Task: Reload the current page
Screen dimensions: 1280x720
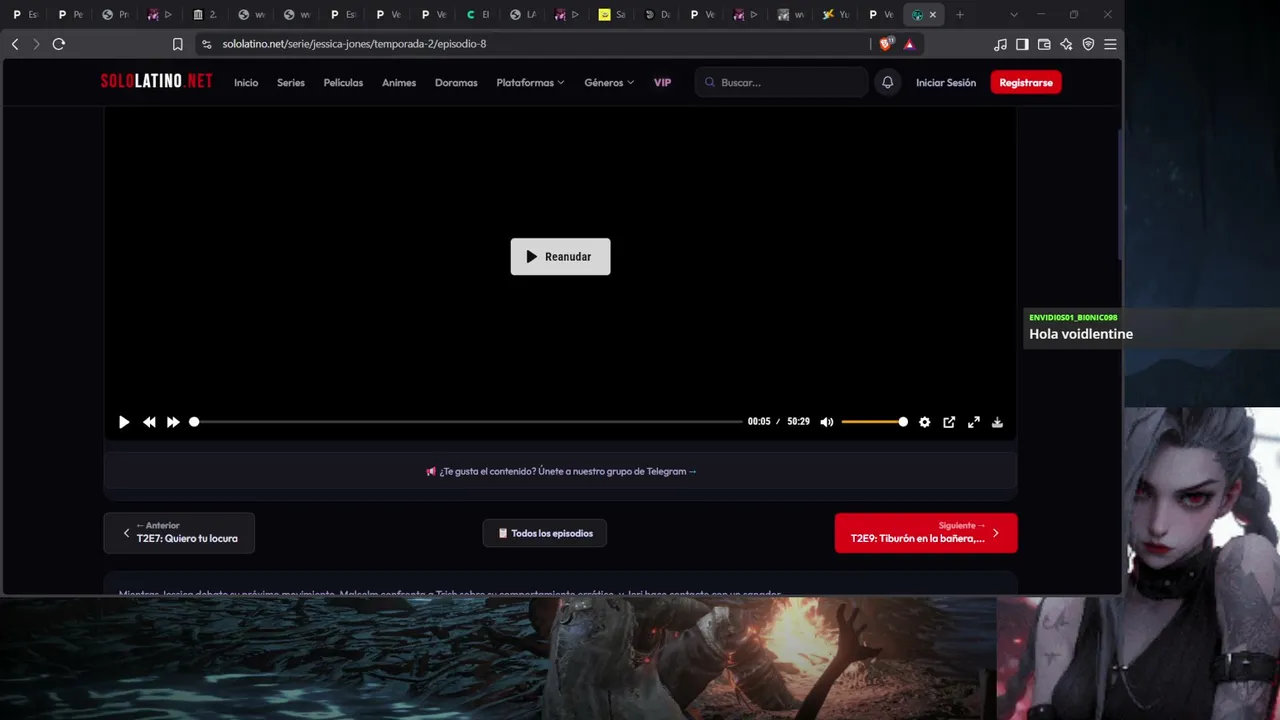Action: click(x=59, y=44)
